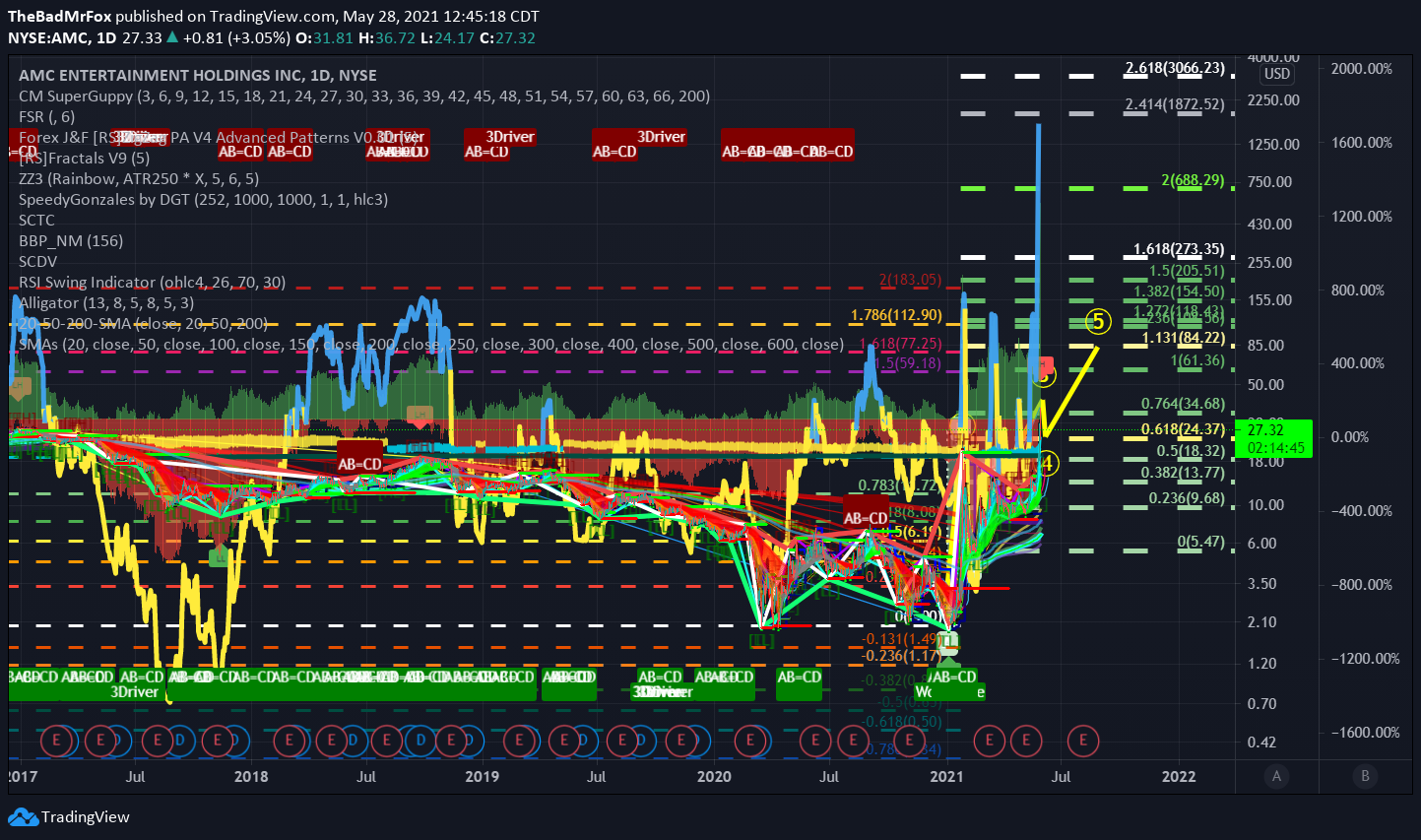This screenshot has width=1421, height=840.
Task: Click the AMC ENTERTAINMENT HOLDINGS INC legend title
Action: click(x=198, y=75)
